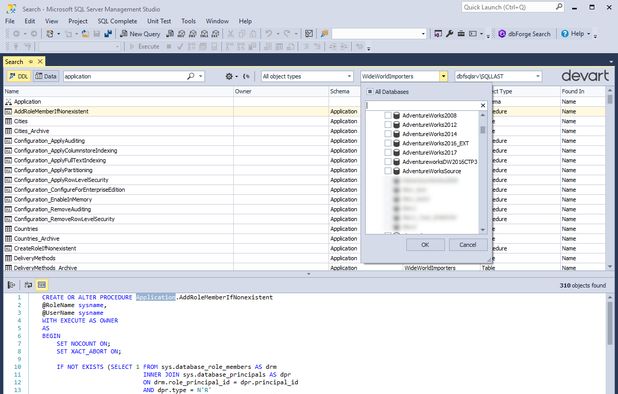
Task: Click the blue Help question icon
Action: click(565, 34)
